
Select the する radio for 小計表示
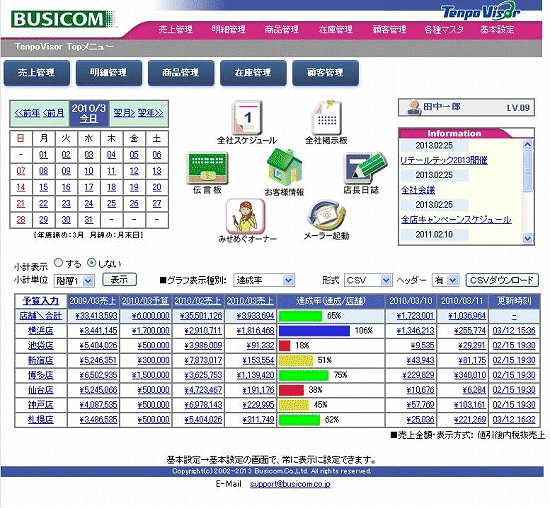point(59,262)
